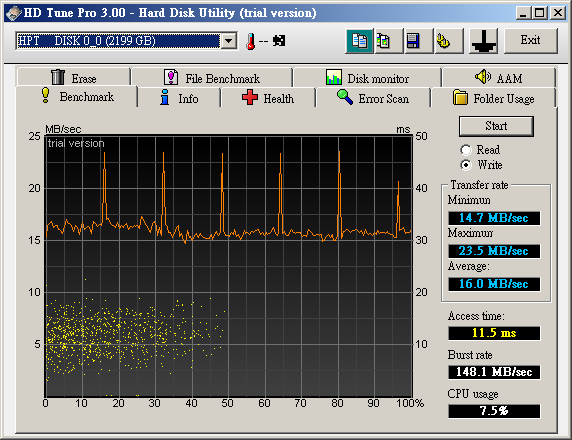
Task: Click the floppy disk save screenshot icon
Action: pos(419,41)
